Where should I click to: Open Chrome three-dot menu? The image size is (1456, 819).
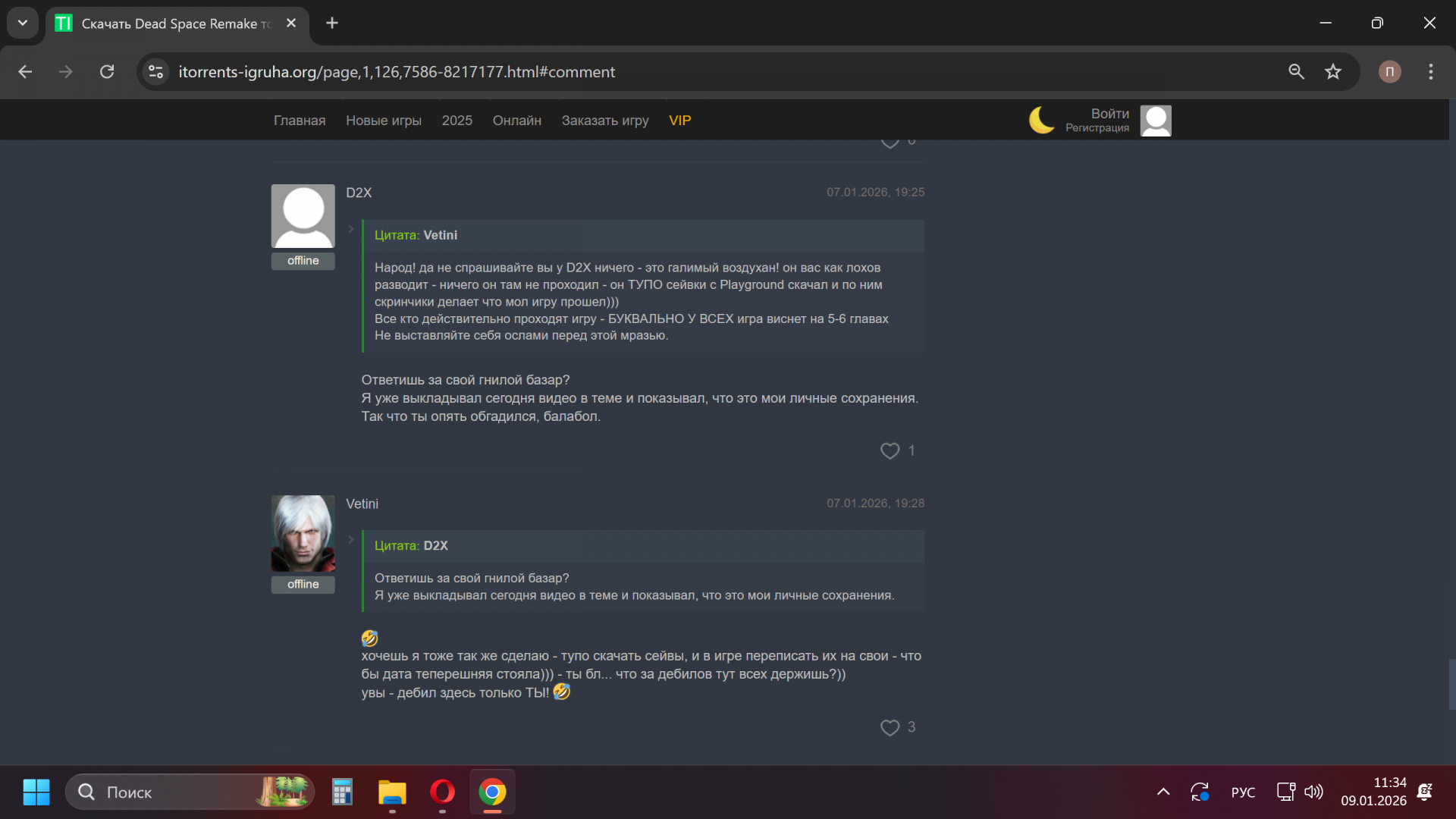click(x=1430, y=72)
